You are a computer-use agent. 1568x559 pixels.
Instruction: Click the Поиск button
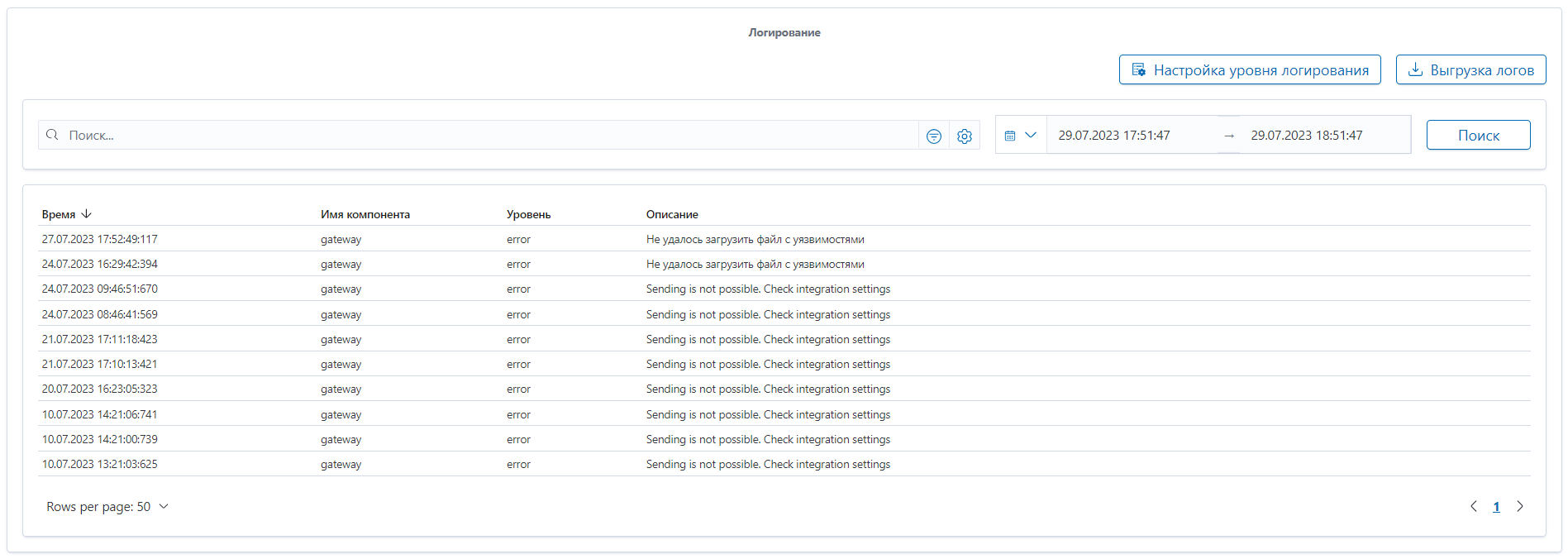(1479, 135)
